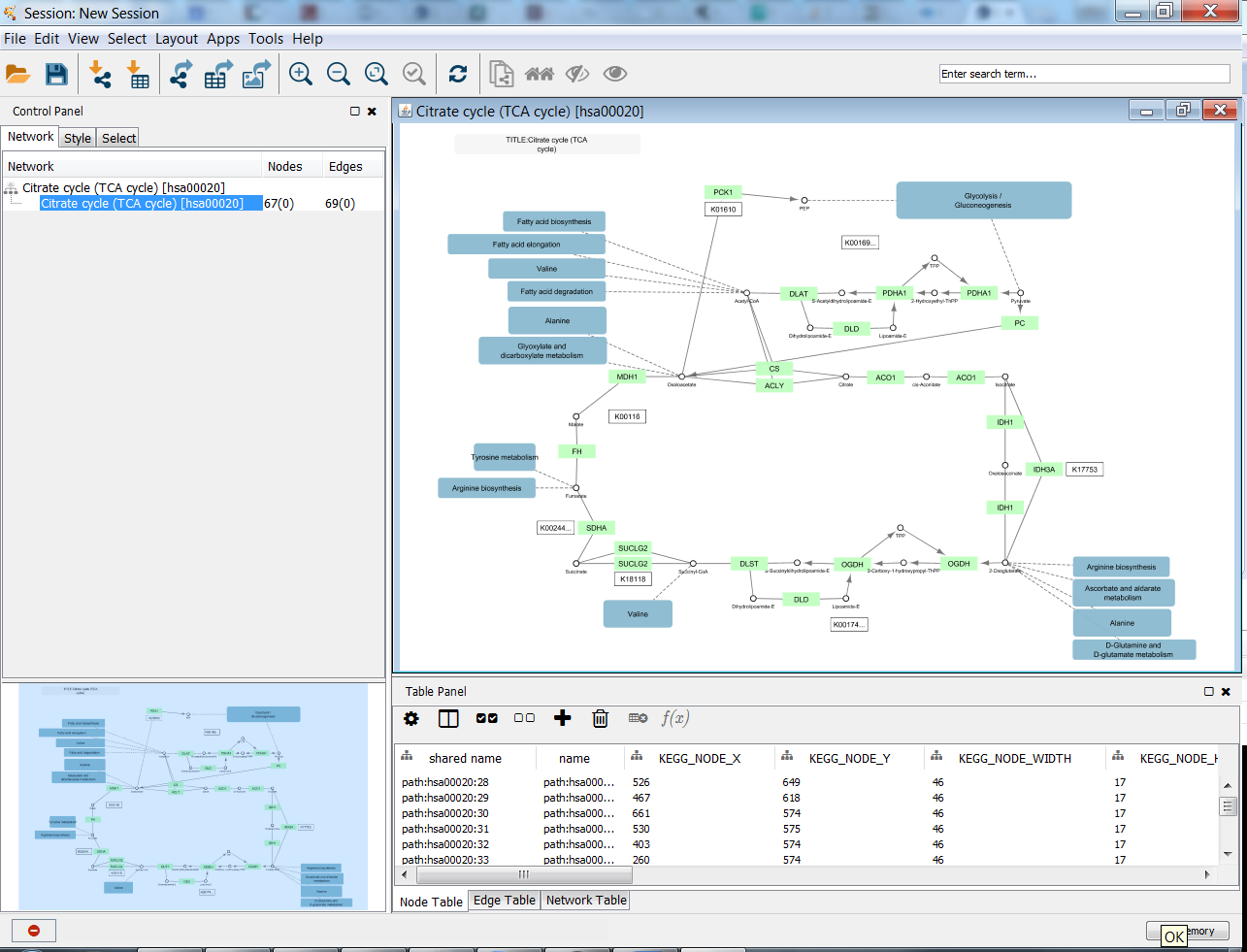Open the View menu
The image size is (1247, 952).
pos(83,39)
